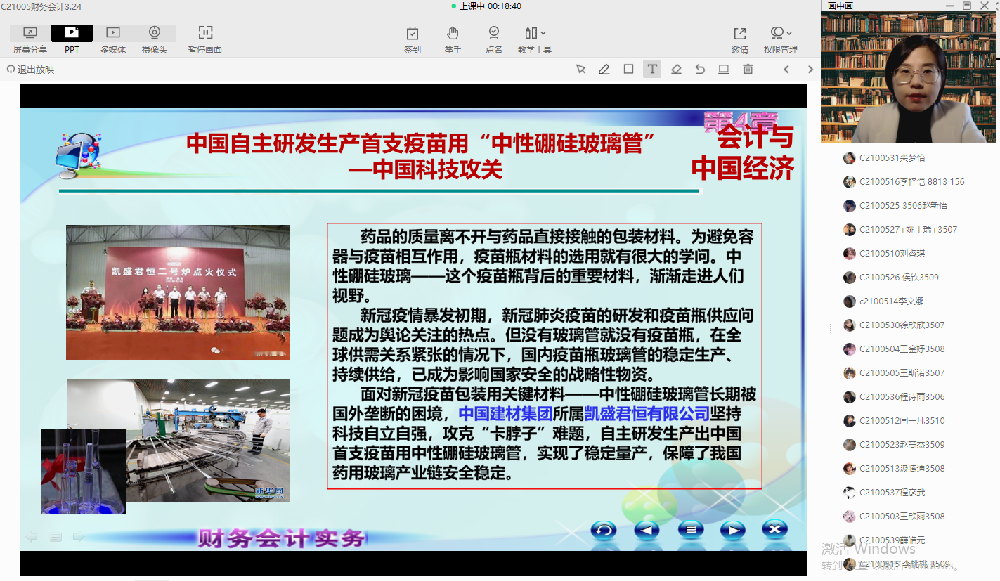Open the 中国建材集团 hyperlink in slide

coord(505,412)
